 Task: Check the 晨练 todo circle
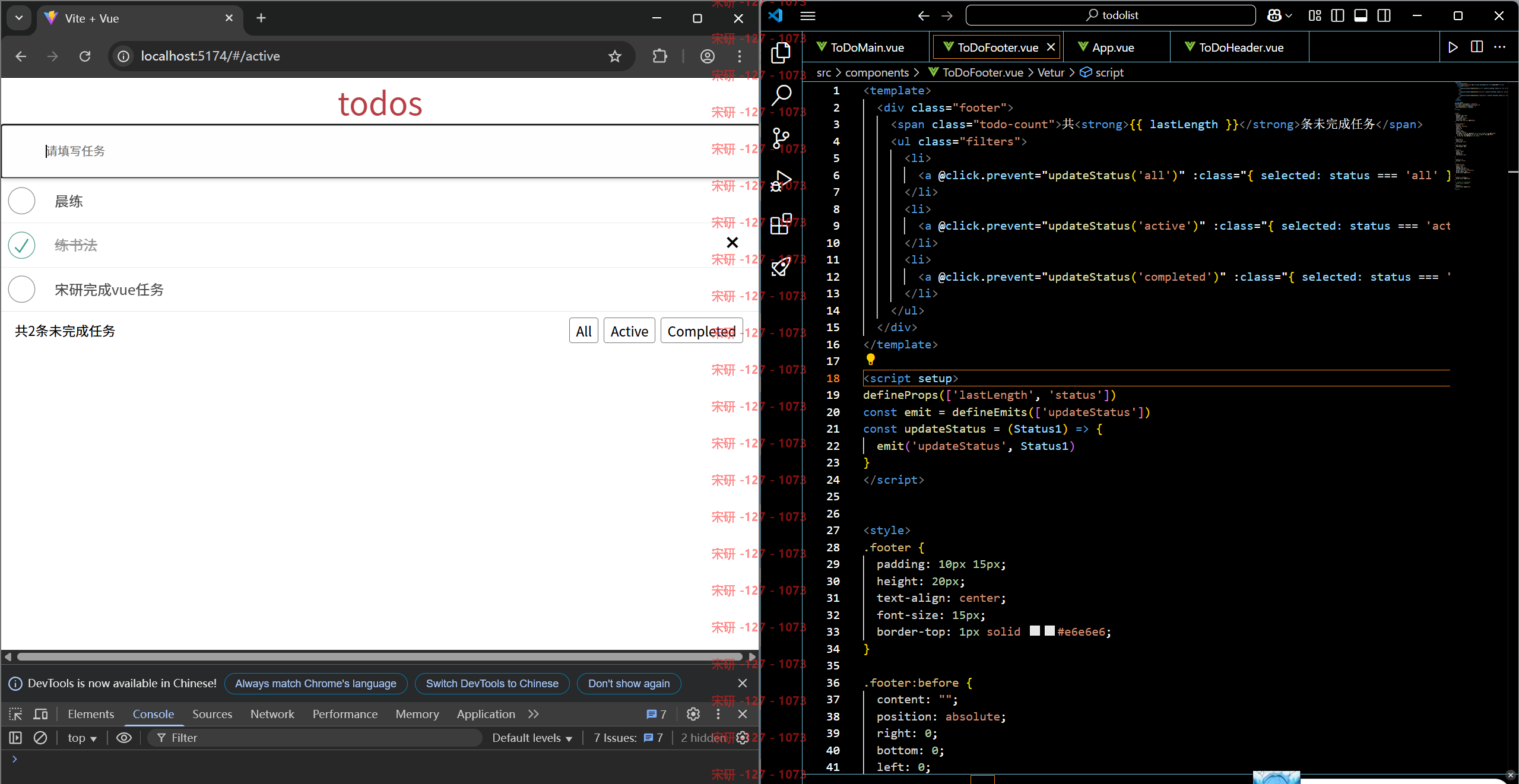pos(22,201)
